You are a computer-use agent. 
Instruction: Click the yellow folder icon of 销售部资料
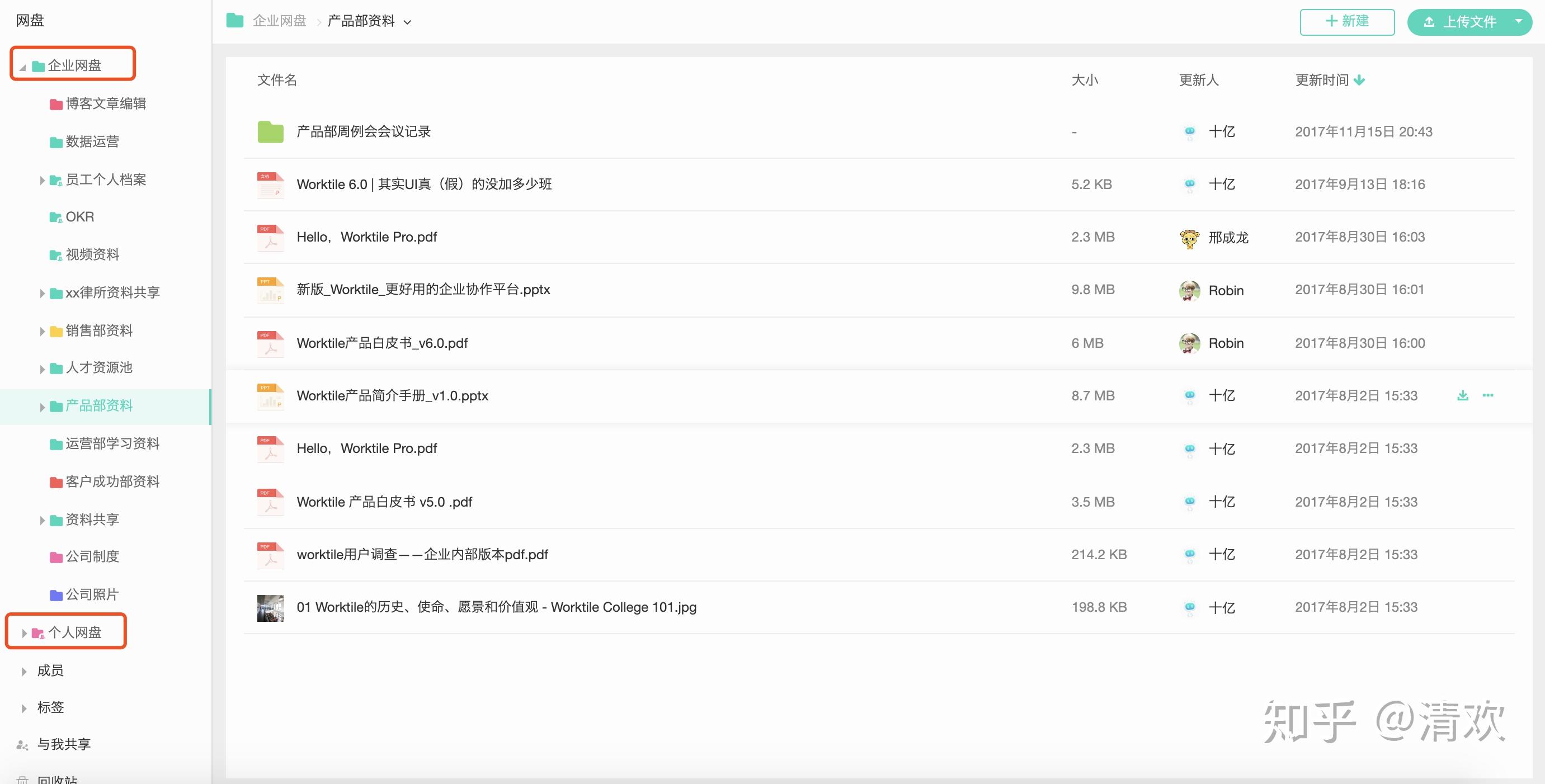coord(56,332)
